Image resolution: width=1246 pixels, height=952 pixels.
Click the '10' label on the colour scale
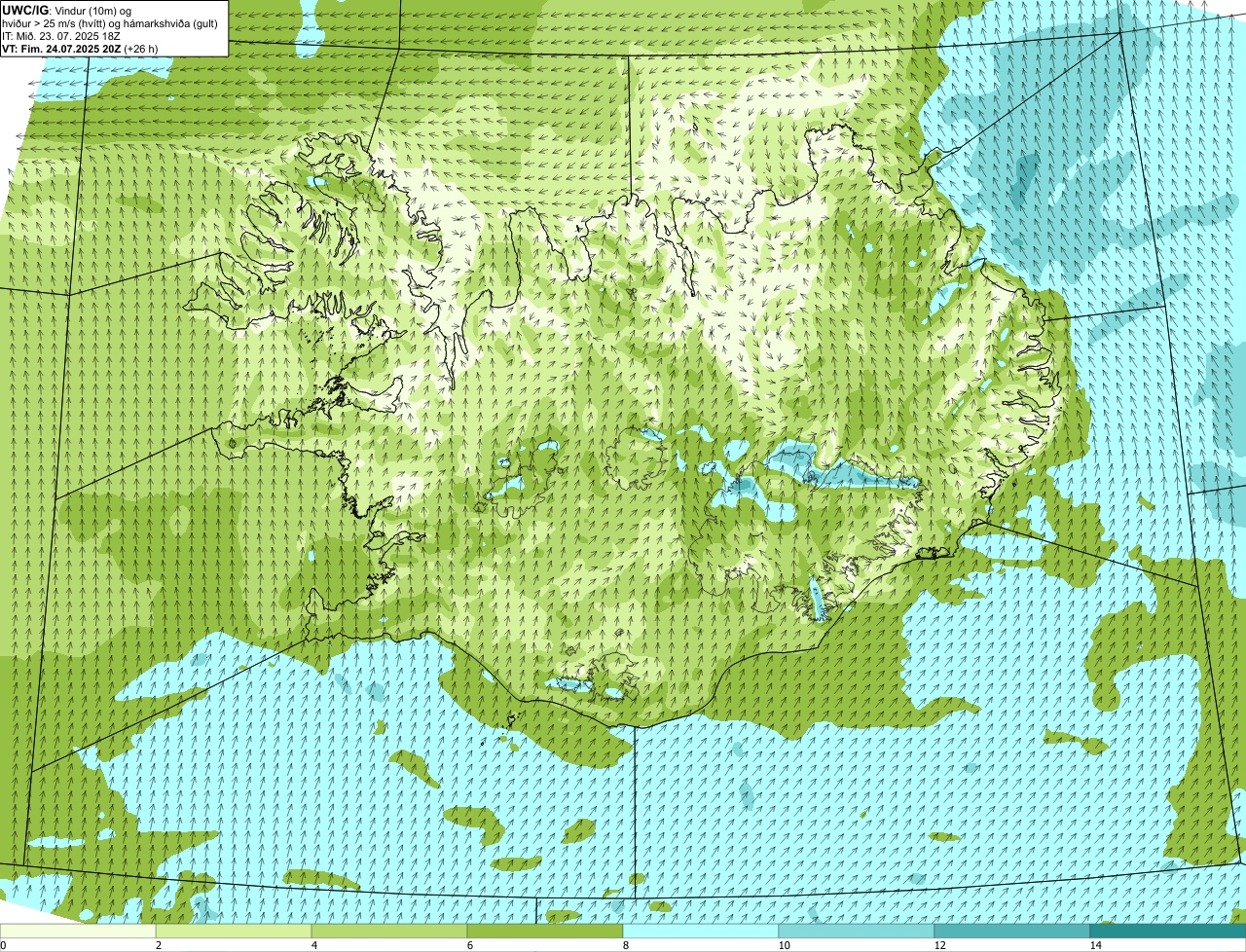[x=784, y=945]
